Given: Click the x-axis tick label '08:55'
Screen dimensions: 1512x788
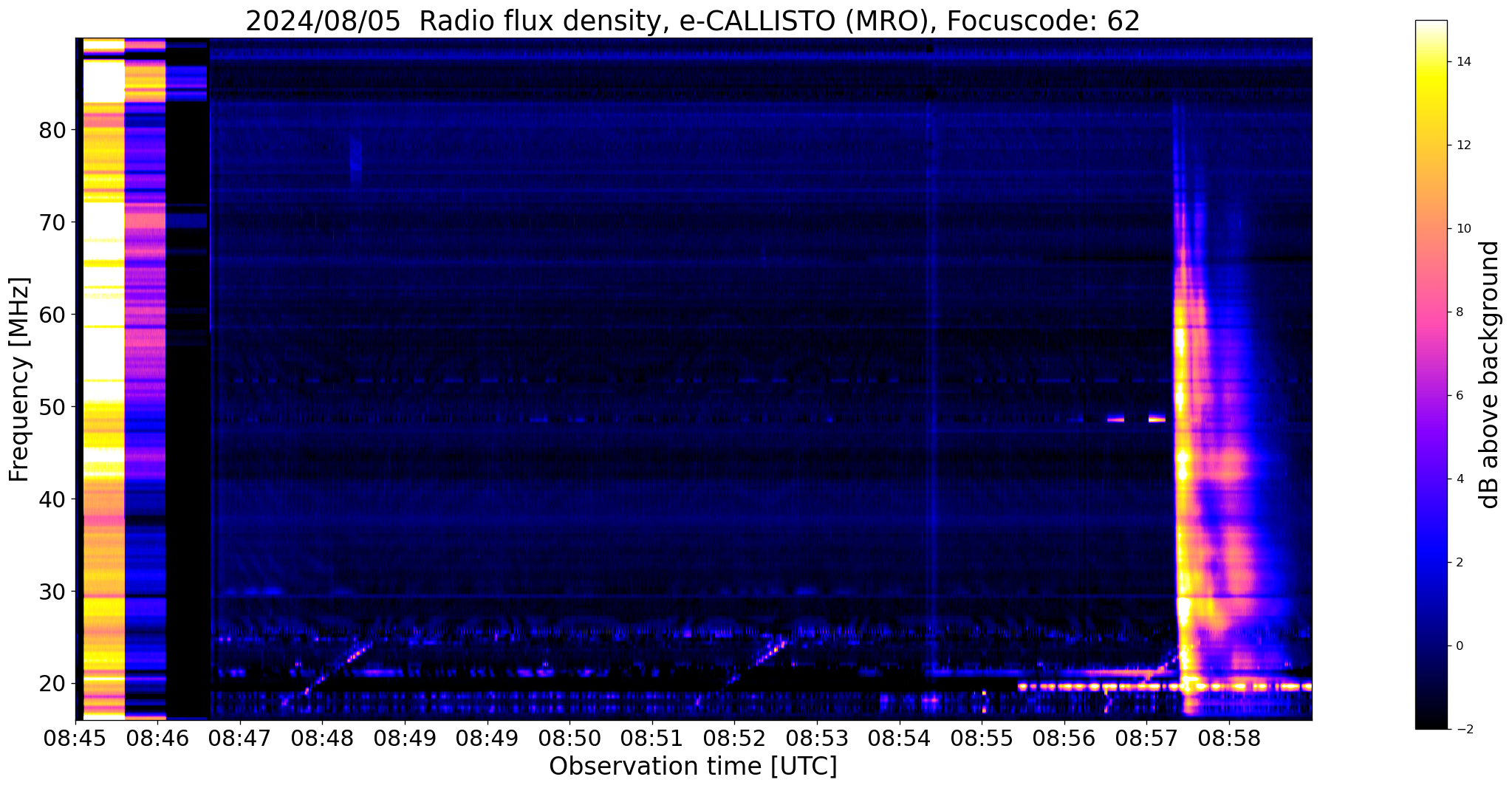Looking at the screenshot, I should pos(982,738).
